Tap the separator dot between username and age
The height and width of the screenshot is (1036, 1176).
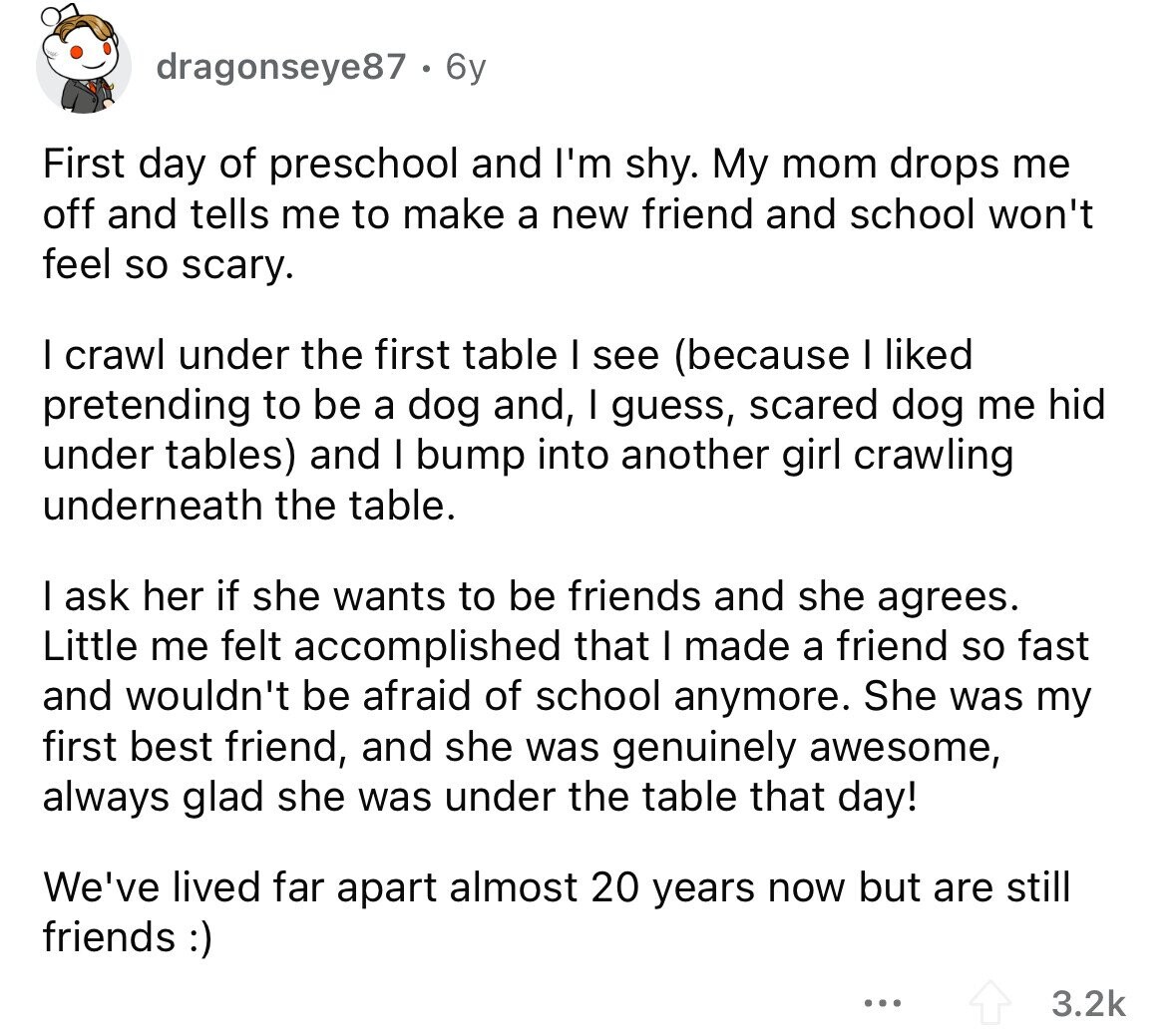426,69
